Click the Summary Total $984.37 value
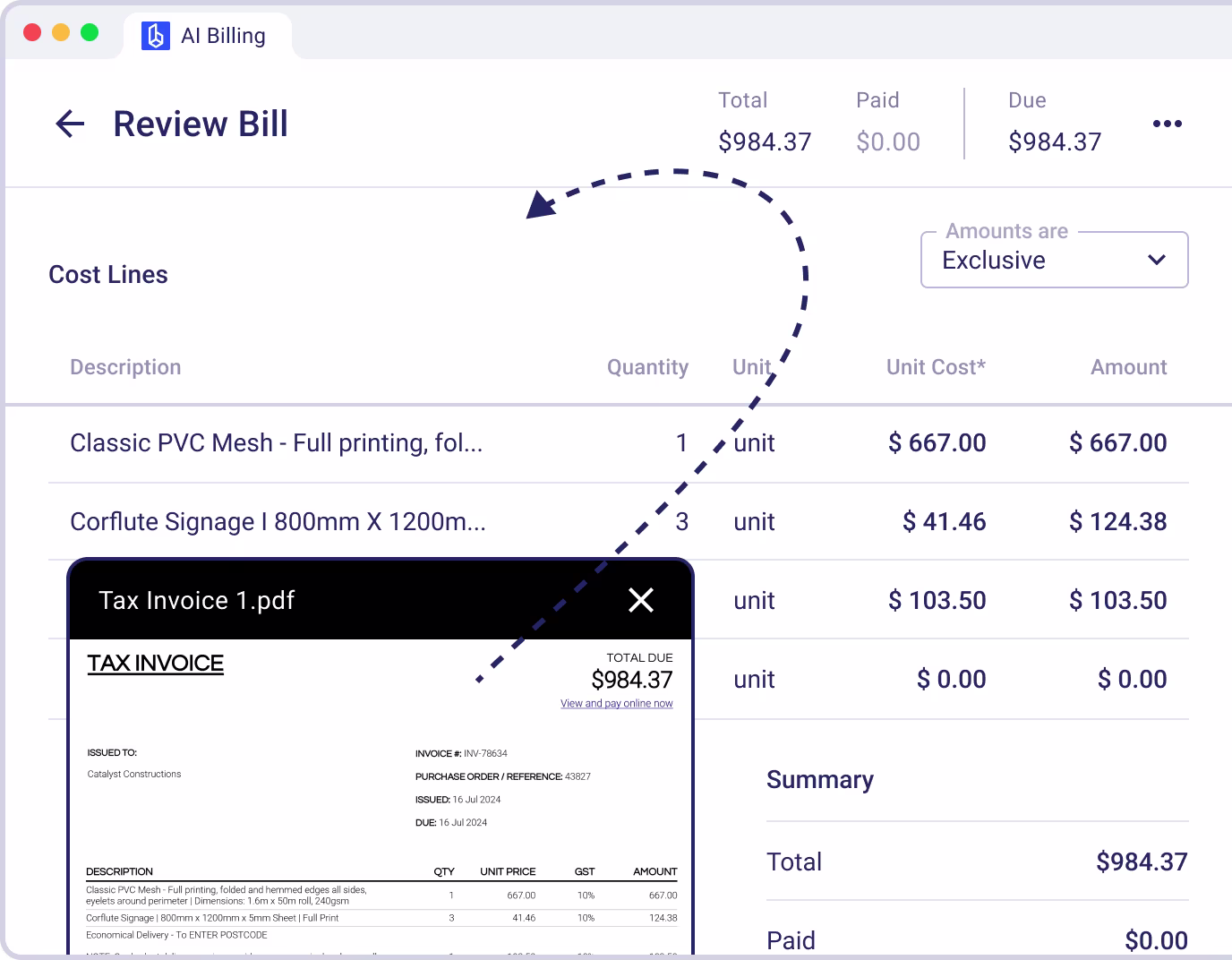Screen dimensions: 1232x960 click(1142, 862)
